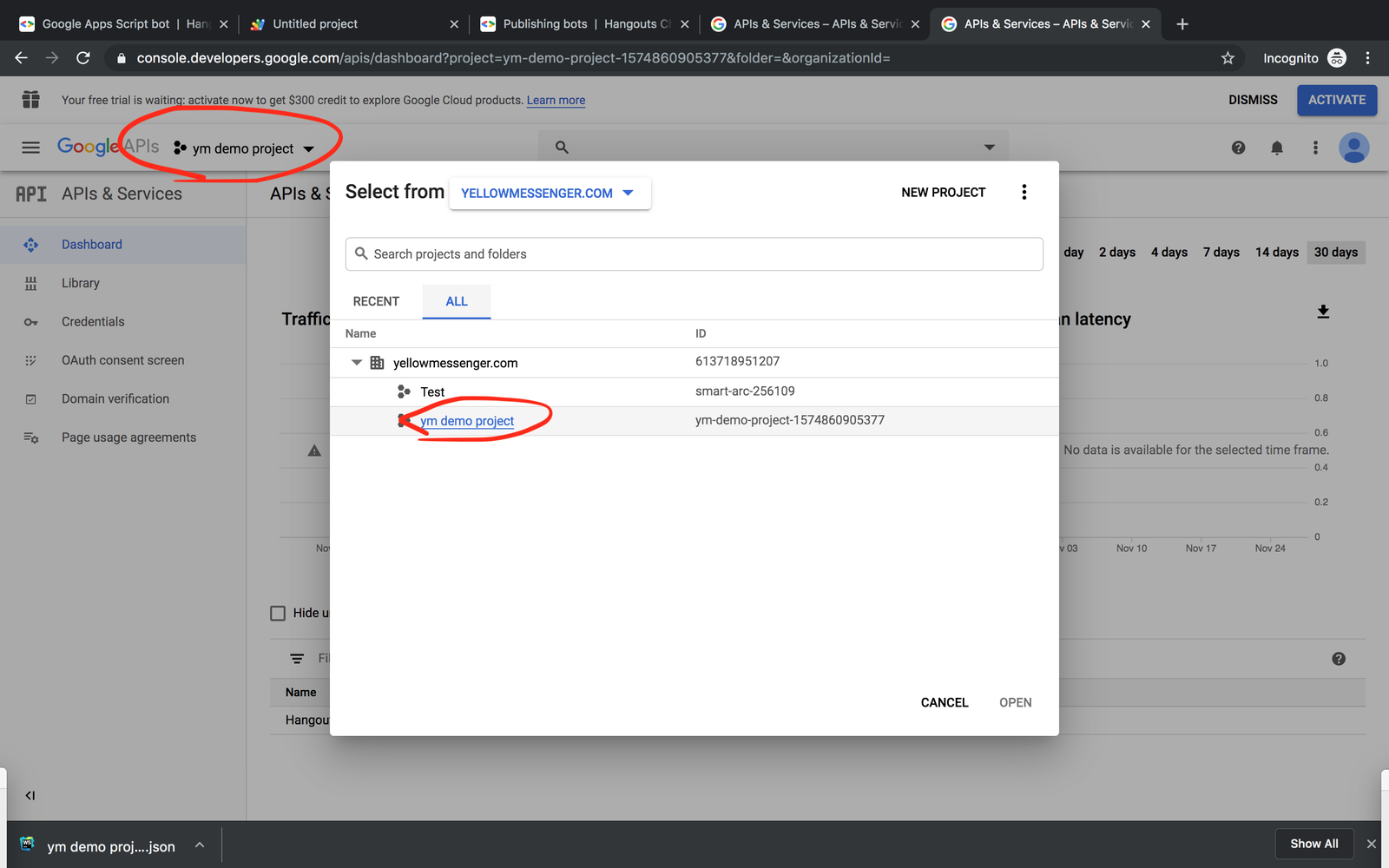The width and height of the screenshot is (1389, 868).
Task: Open OAuth consent screen page
Action: click(x=122, y=360)
